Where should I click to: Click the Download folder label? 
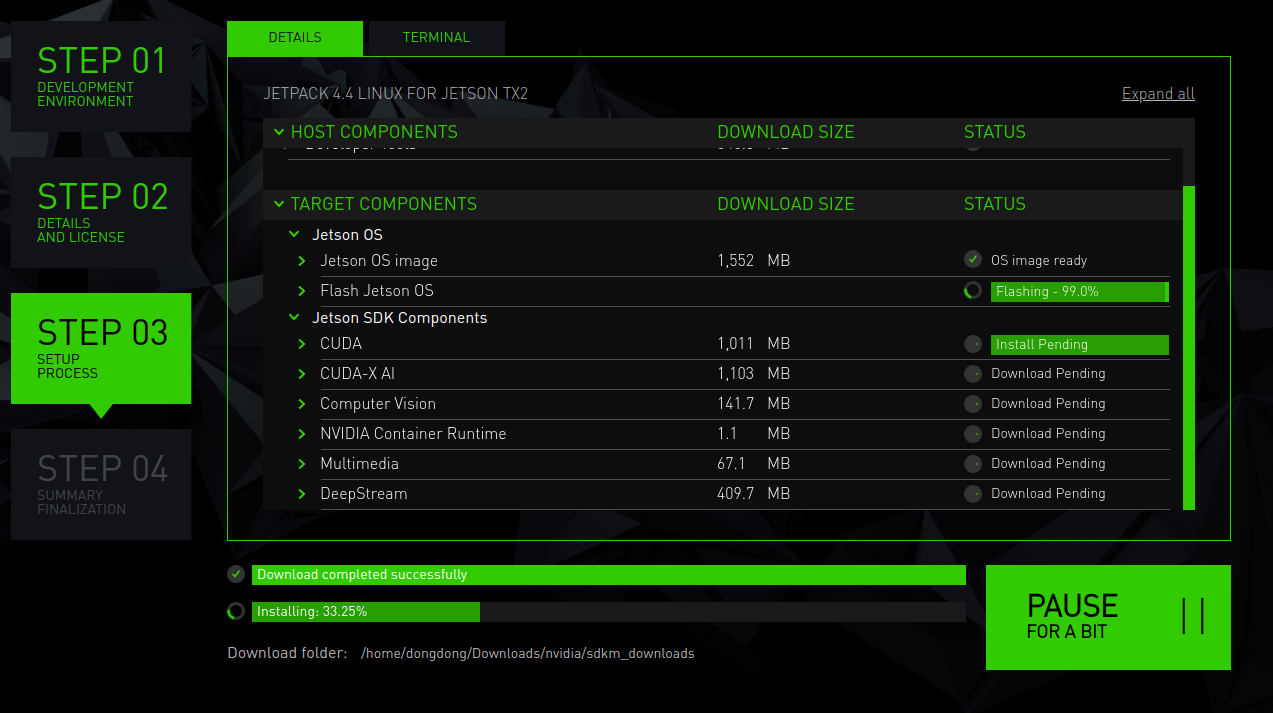pyautogui.click(x=287, y=653)
